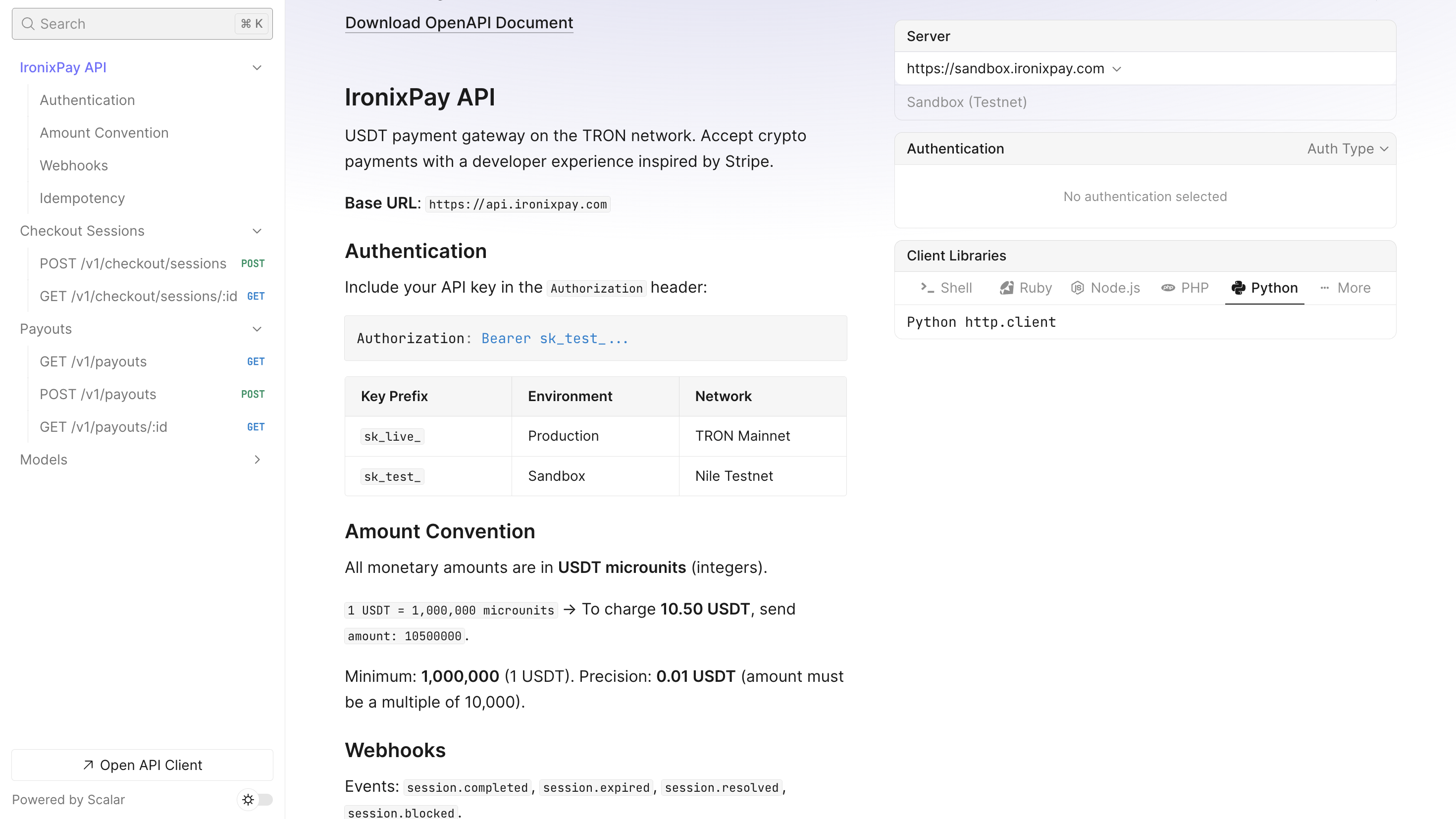
Task: Select GET /v1/payouts/:id endpoint
Action: [103, 427]
